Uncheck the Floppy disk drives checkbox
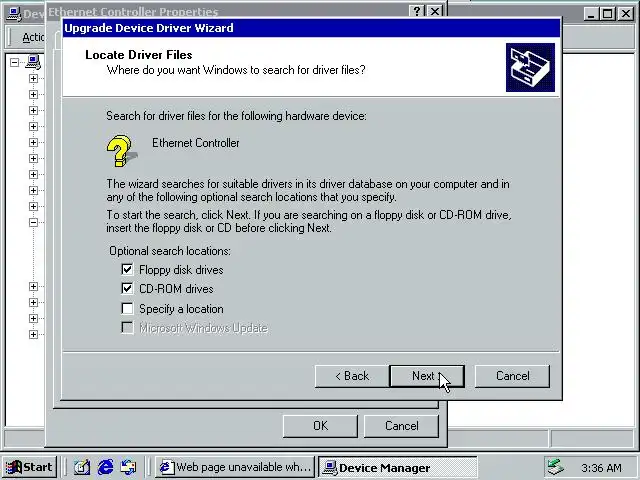 point(127,269)
